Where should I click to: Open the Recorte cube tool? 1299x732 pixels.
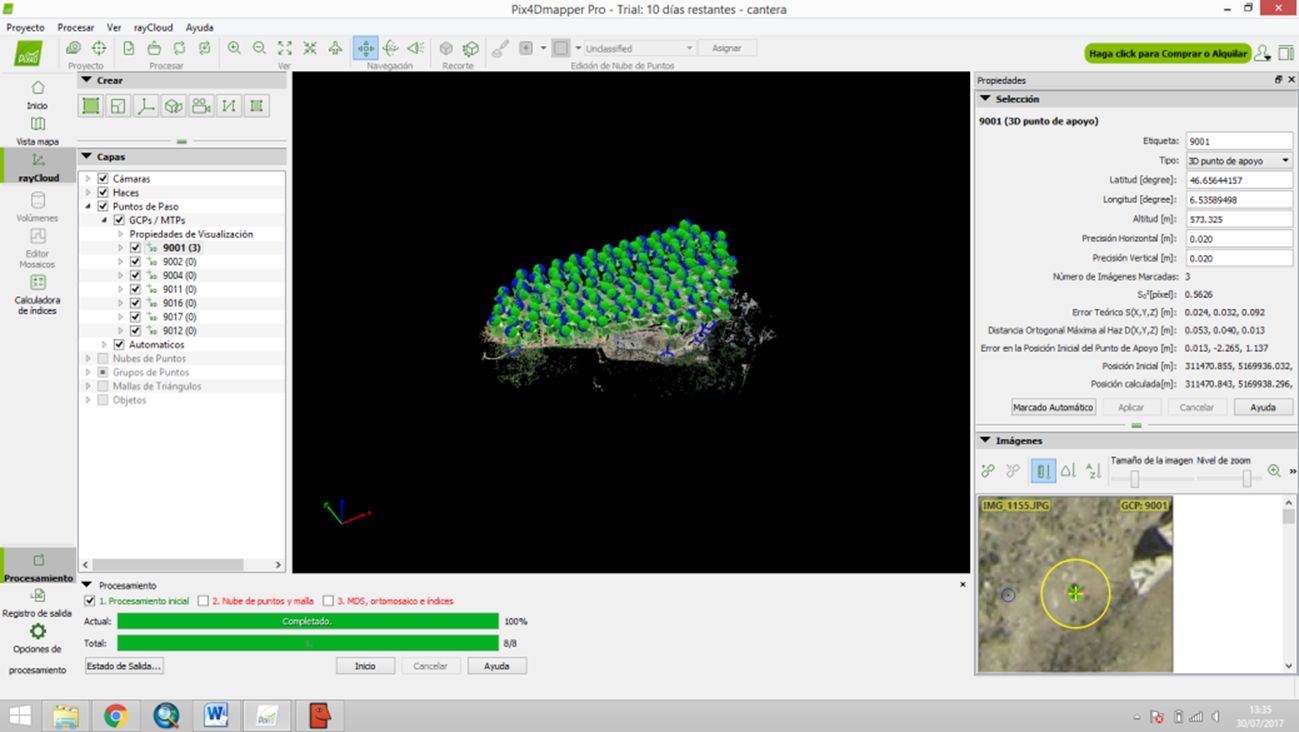point(446,47)
